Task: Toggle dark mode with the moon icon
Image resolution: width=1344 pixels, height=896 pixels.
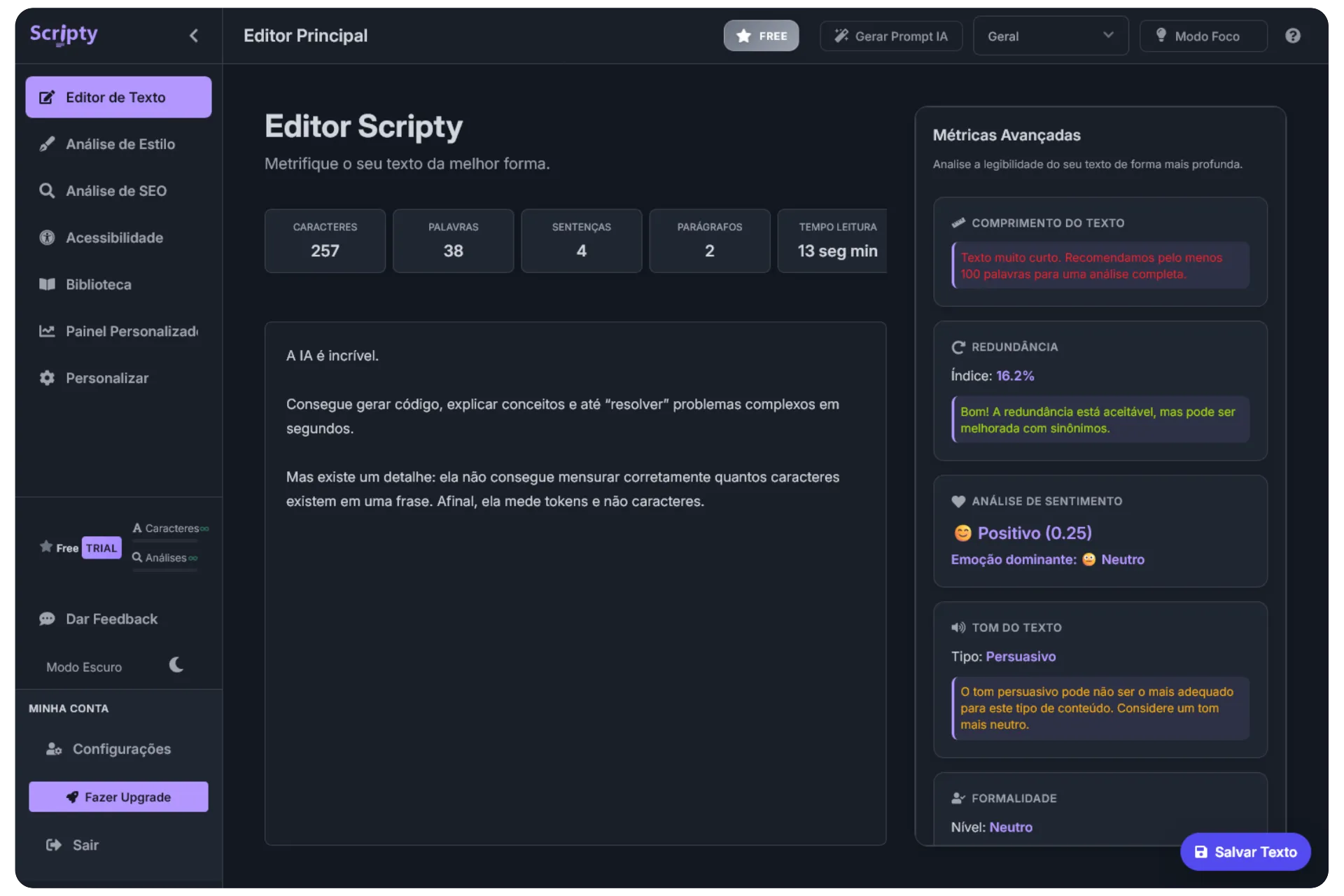Action: point(176,665)
